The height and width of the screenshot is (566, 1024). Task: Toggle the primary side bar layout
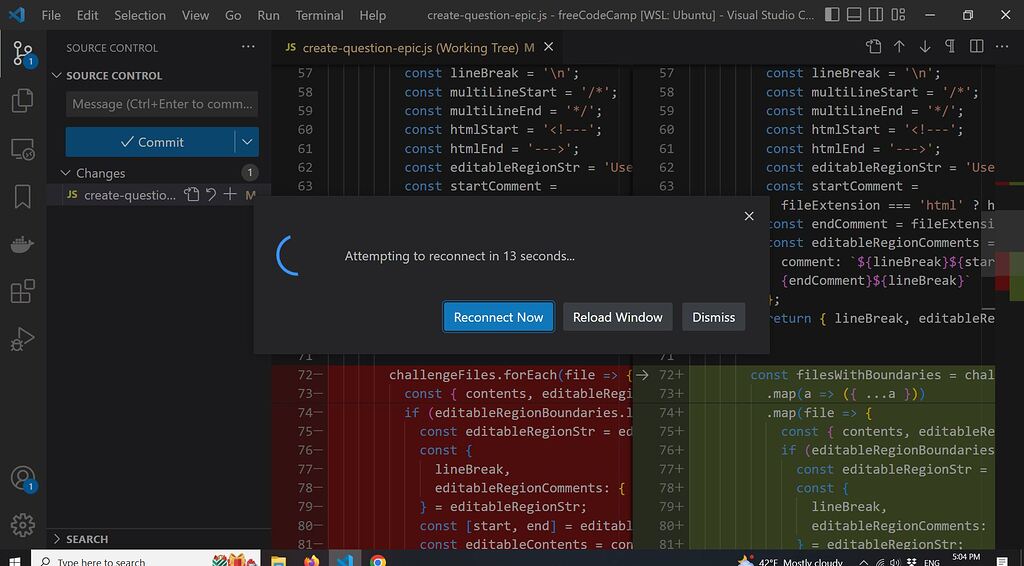[832, 15]
